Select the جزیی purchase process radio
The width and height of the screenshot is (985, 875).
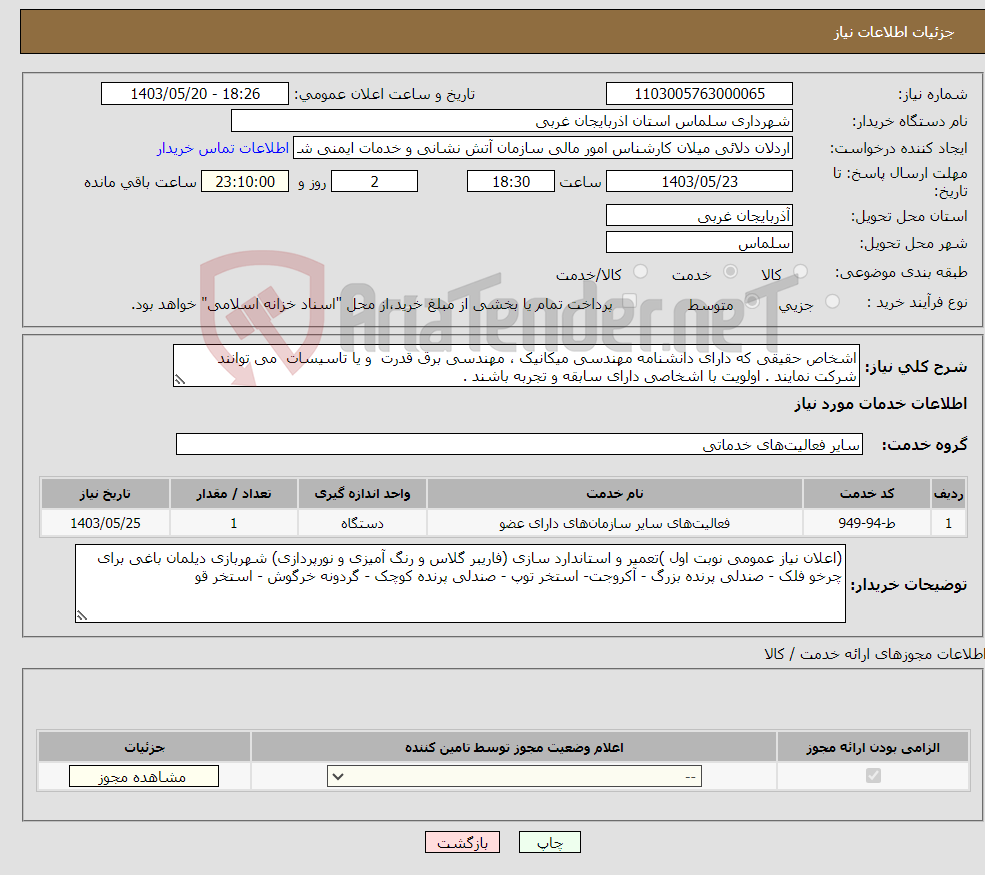pos(832,302)
